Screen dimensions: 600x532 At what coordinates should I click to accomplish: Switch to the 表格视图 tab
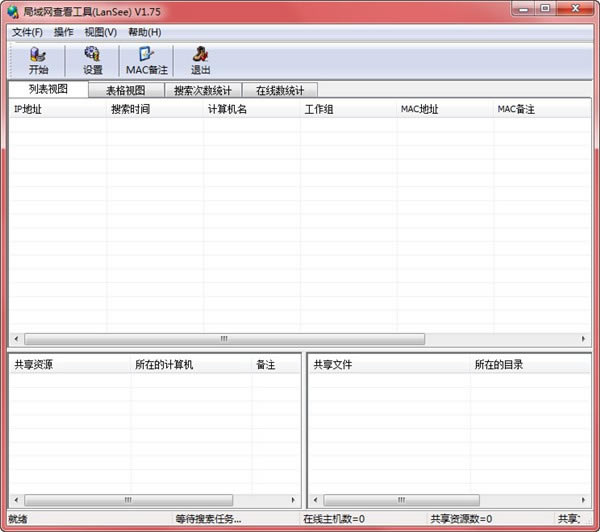pyautogui.click(x=125, y=90)
